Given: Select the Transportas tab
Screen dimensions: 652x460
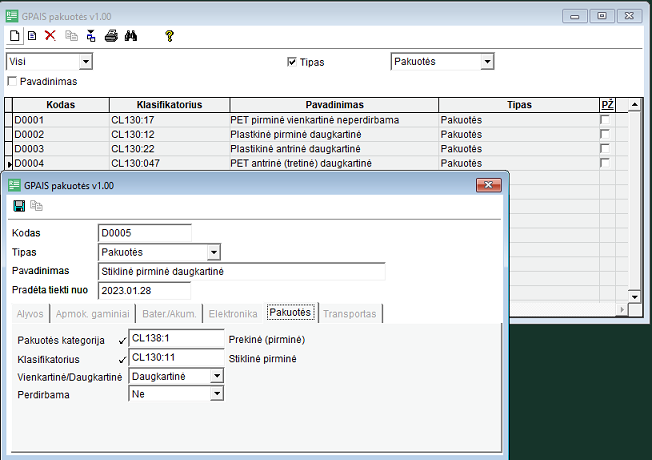Looking at the screenshot, I should (350, 313).
